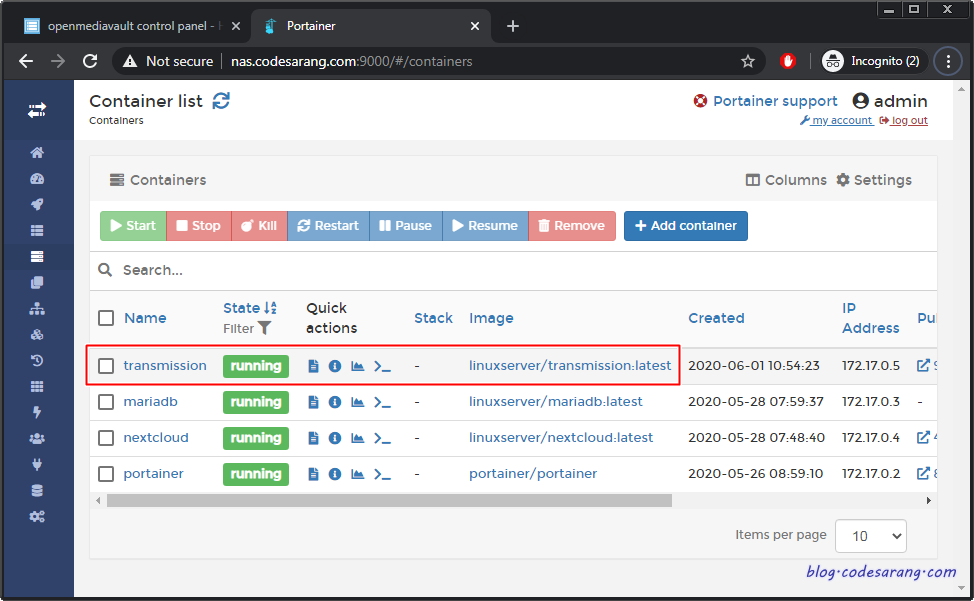Screen dimensions: 974x601
Task: Open linuxserver/mariadb:latest image link
Action: pos(555,402)
